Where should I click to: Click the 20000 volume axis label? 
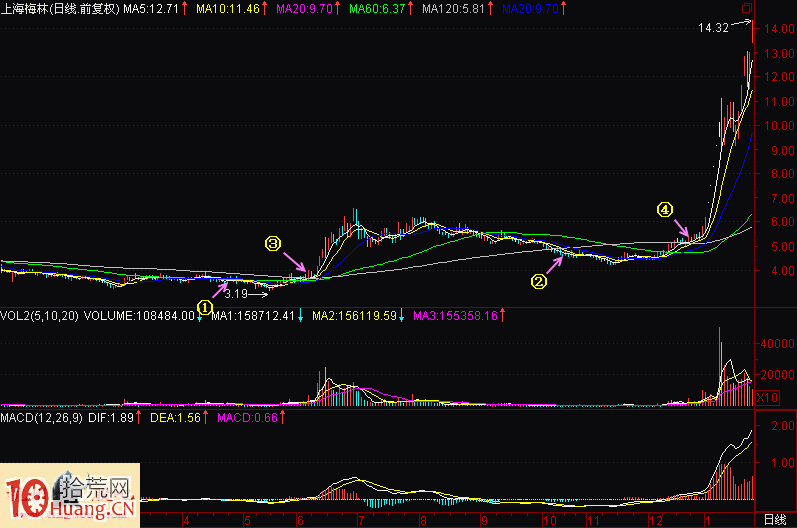pyautogui.click(x=777, y=375)
